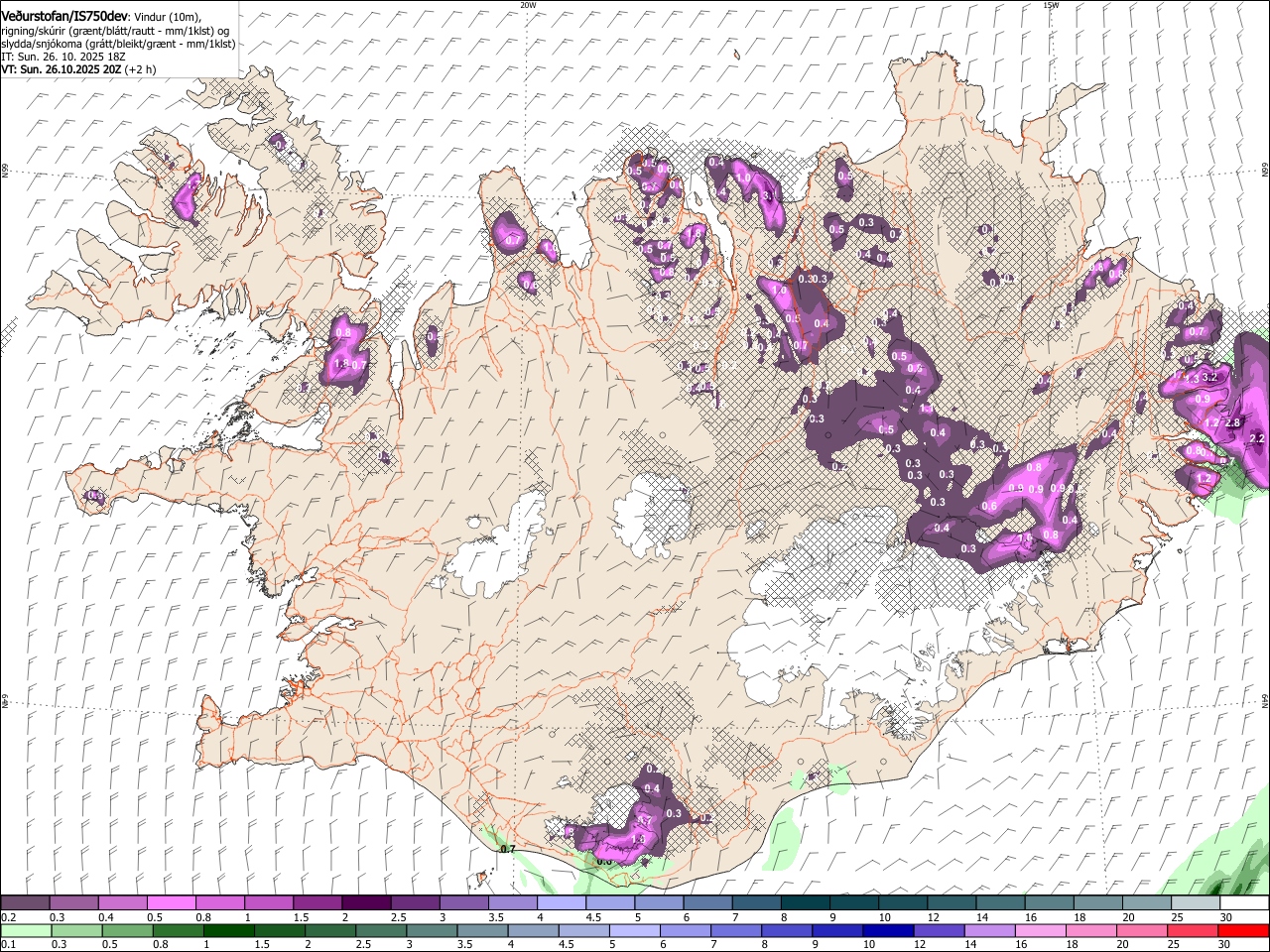1270x952 pixels.
Task: Click the 15W longitude label at top
Action: (x=1051, y=4)
